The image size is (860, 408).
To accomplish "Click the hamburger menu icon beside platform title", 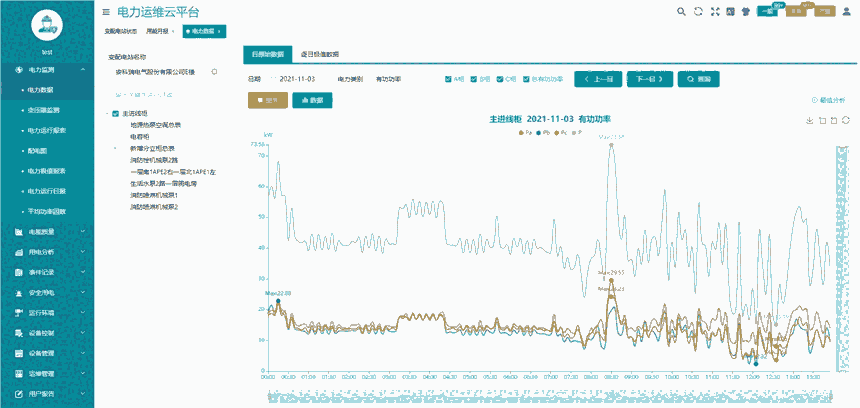I will click(x=106, y=12).
